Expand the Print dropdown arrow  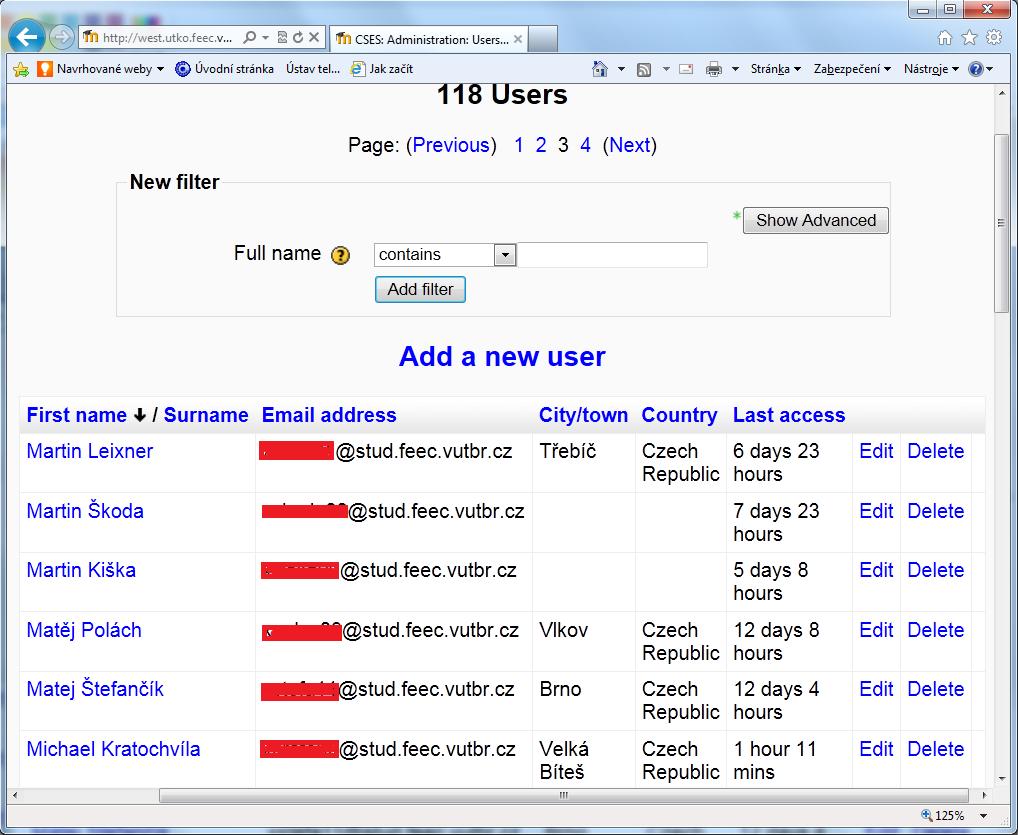(x=736, y=69)
